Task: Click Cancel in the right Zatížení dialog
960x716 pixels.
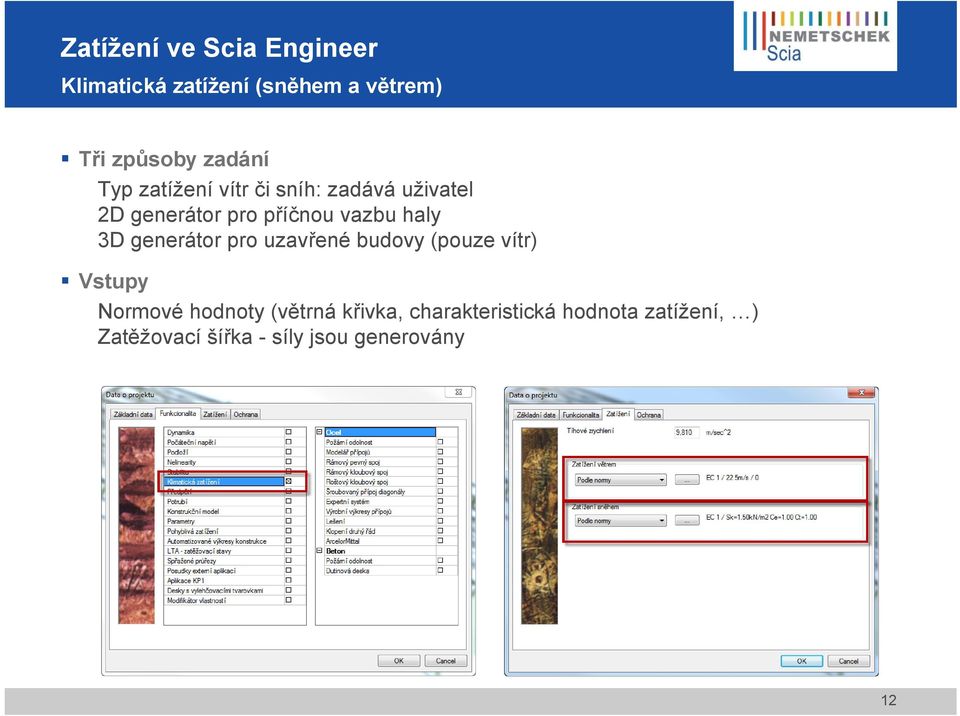Action: click(849, 661)
